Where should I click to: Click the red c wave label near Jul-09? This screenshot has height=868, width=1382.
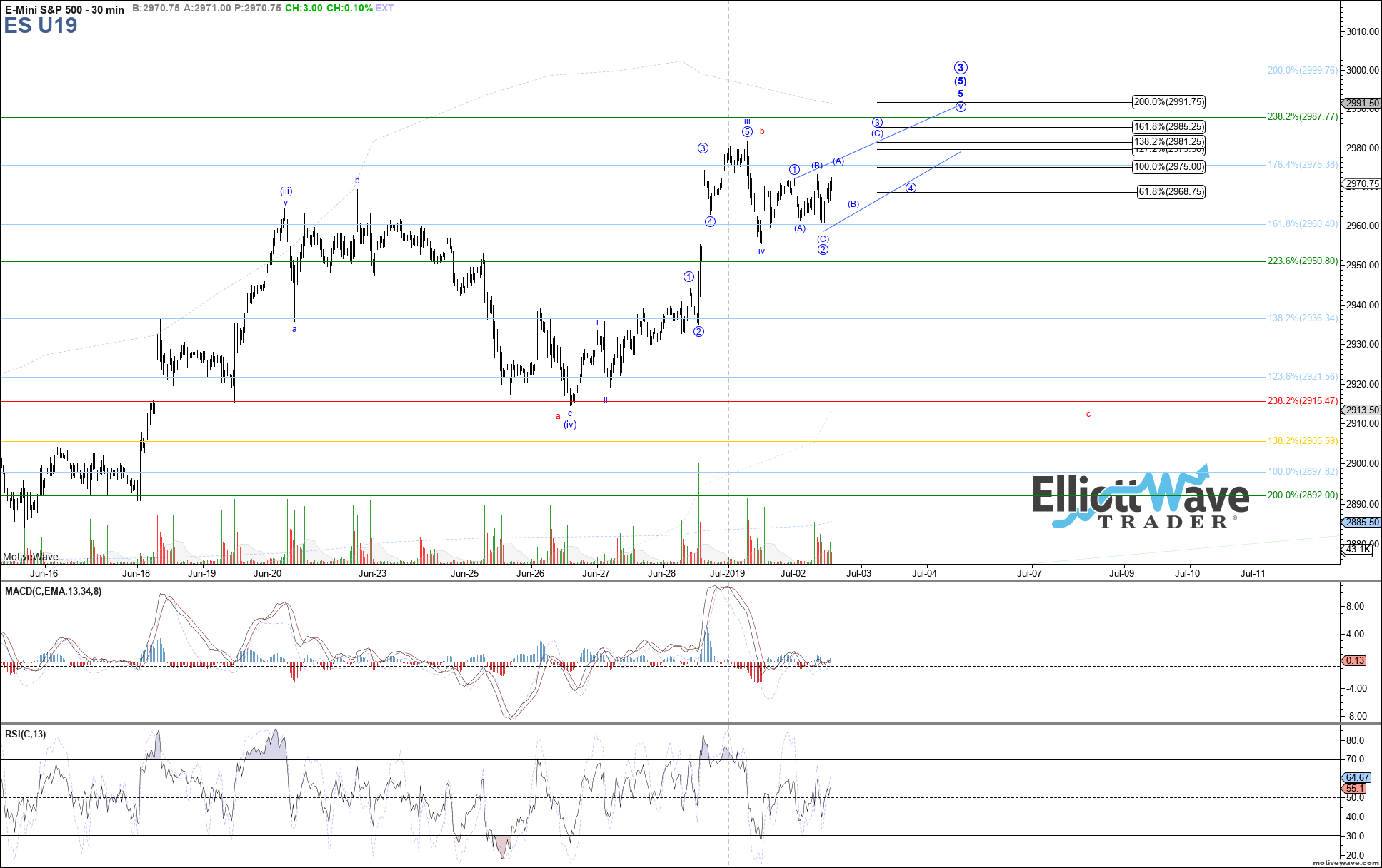click(1088, 414)
